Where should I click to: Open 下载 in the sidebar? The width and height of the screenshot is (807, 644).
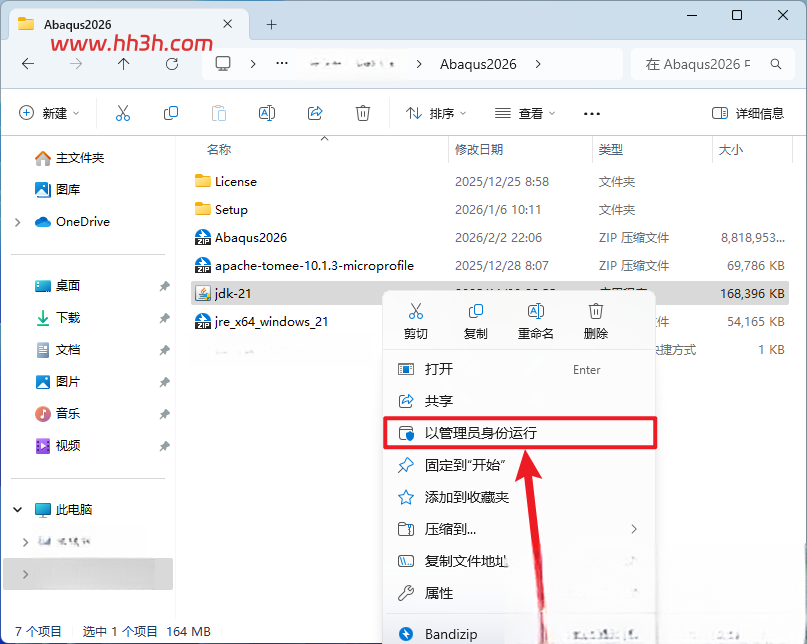pyautogui.click(x=58, y=318)
